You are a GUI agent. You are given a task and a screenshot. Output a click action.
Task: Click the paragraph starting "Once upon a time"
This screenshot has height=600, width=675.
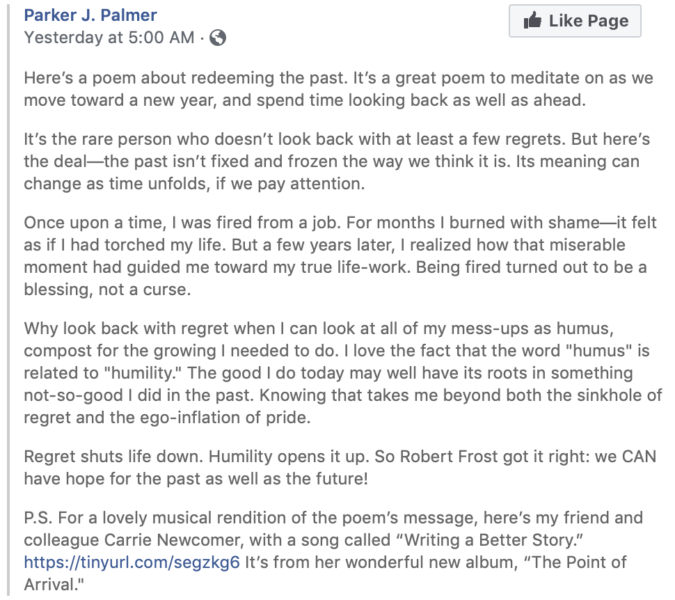pyautogui.click(x=340, y=256)
